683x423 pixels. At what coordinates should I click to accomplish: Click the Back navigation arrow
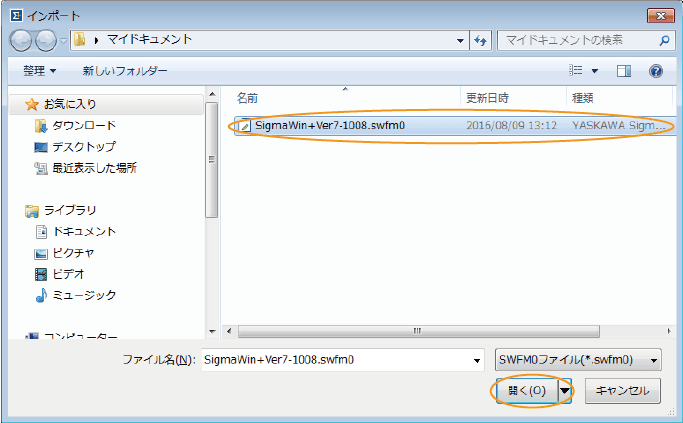click(x=20, y=41)
